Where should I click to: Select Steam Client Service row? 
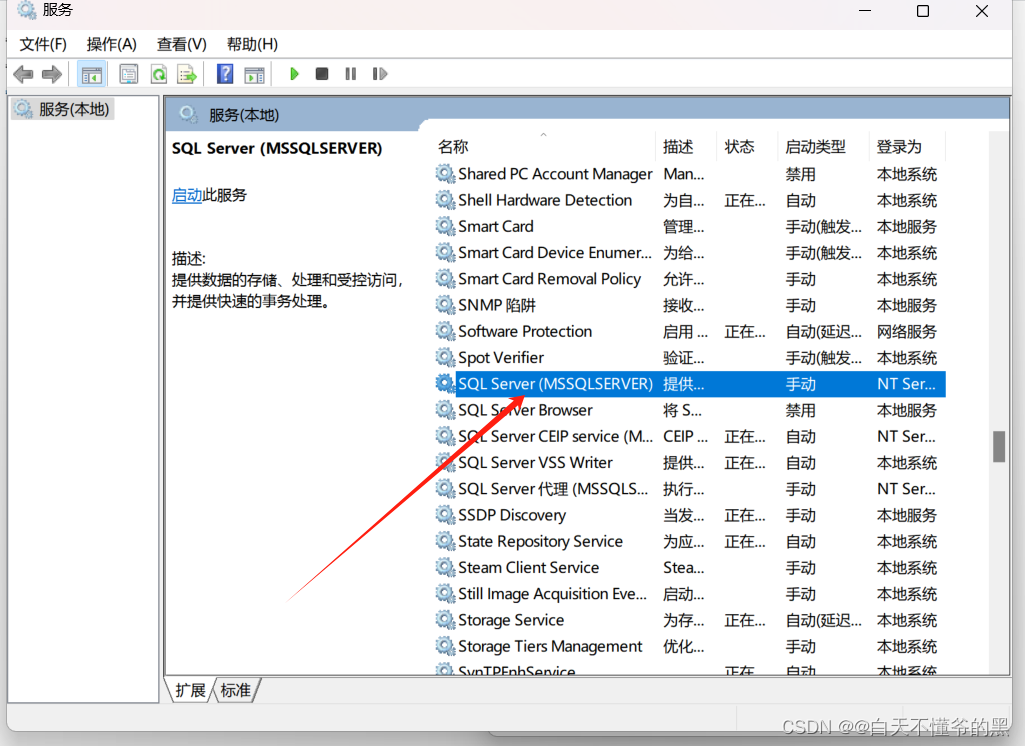(x=690, y=568)
